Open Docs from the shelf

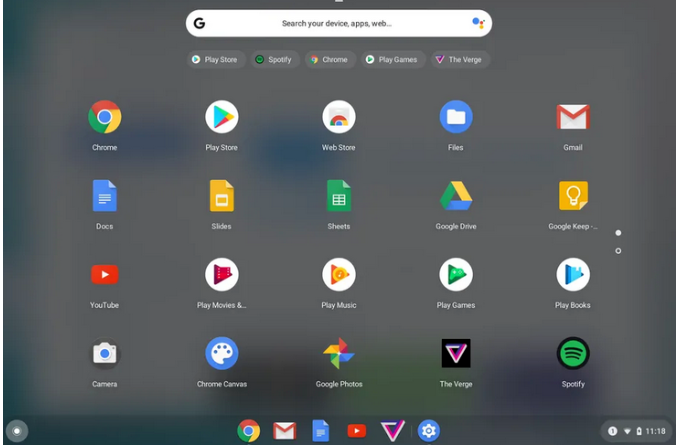click(x=320, y=431)
